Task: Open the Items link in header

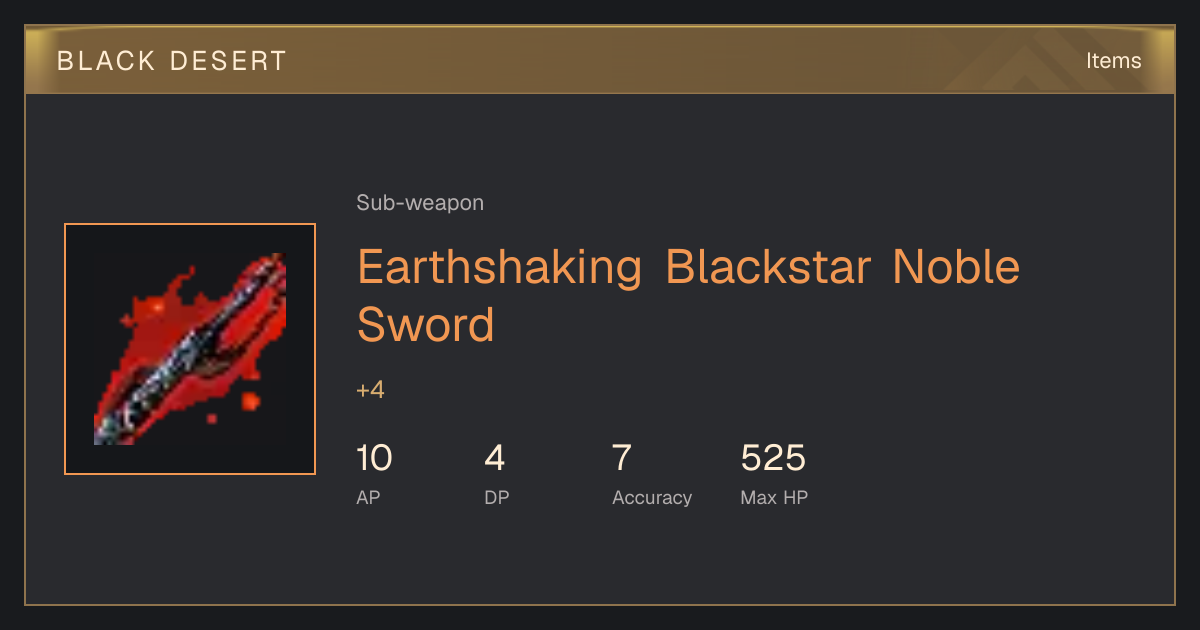Action: pos(1113,60)
